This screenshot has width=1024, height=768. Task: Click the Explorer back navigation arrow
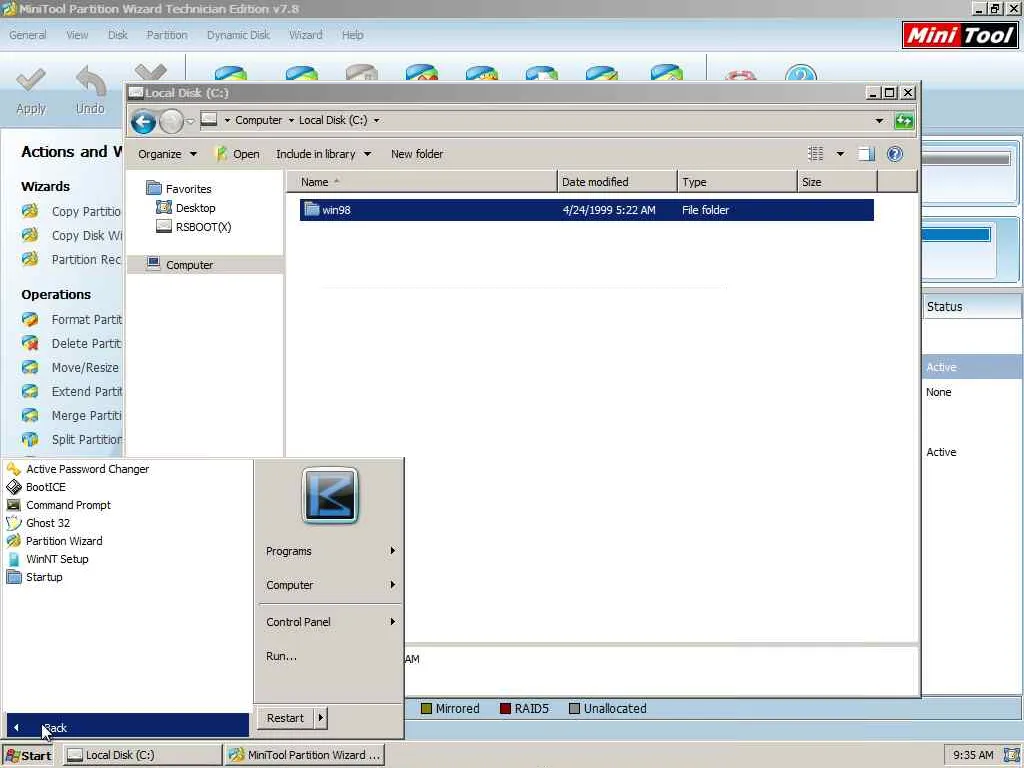coord(143,121)
